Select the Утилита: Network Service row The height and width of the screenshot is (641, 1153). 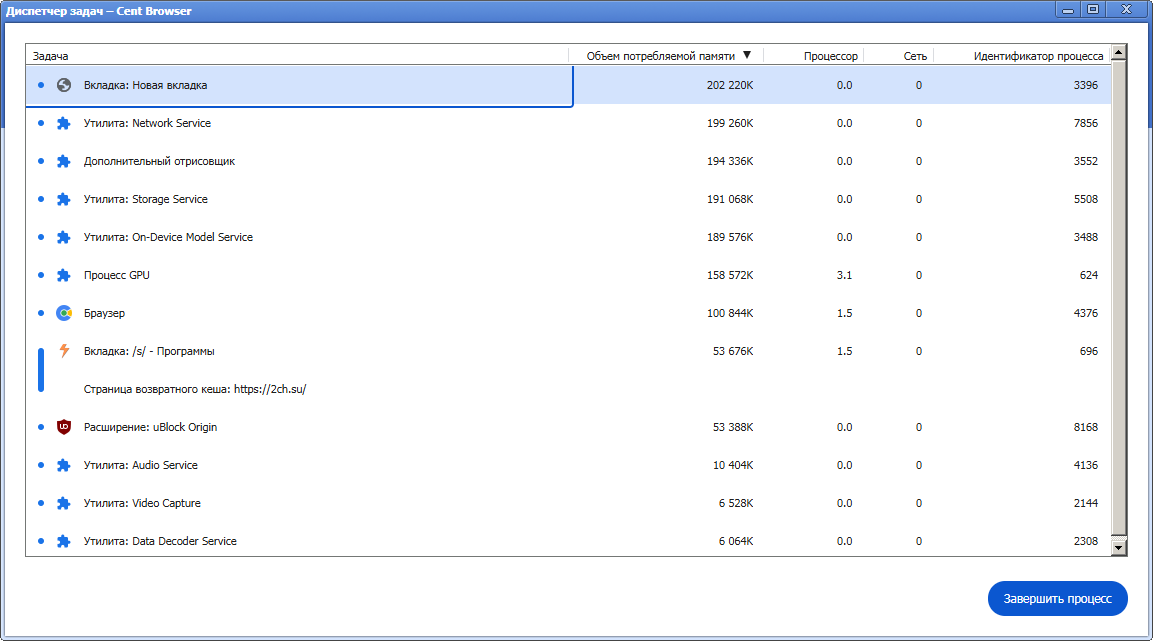point(568,123)
